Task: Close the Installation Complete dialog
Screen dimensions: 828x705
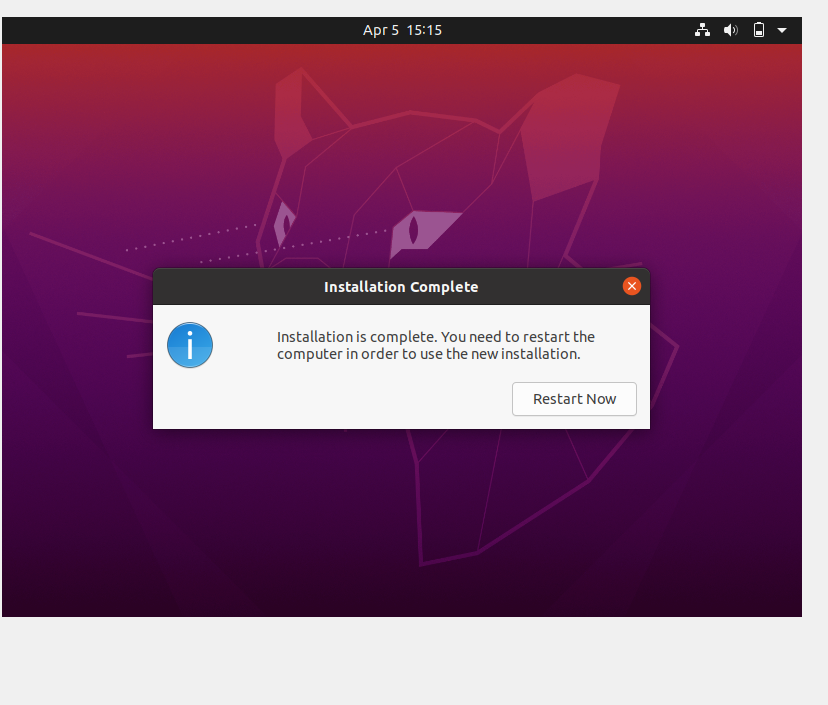Action: click(632, 286)
